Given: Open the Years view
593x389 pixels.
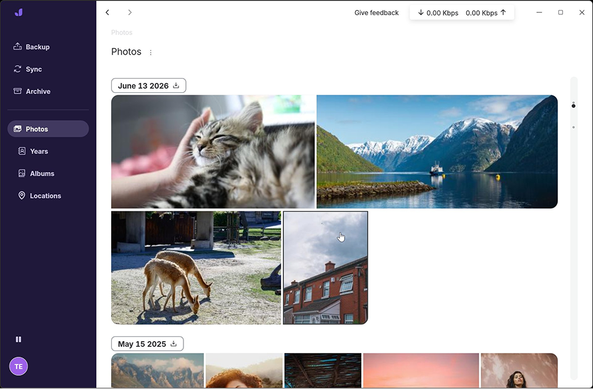Looking at the screenshot, I should [33, 151].
